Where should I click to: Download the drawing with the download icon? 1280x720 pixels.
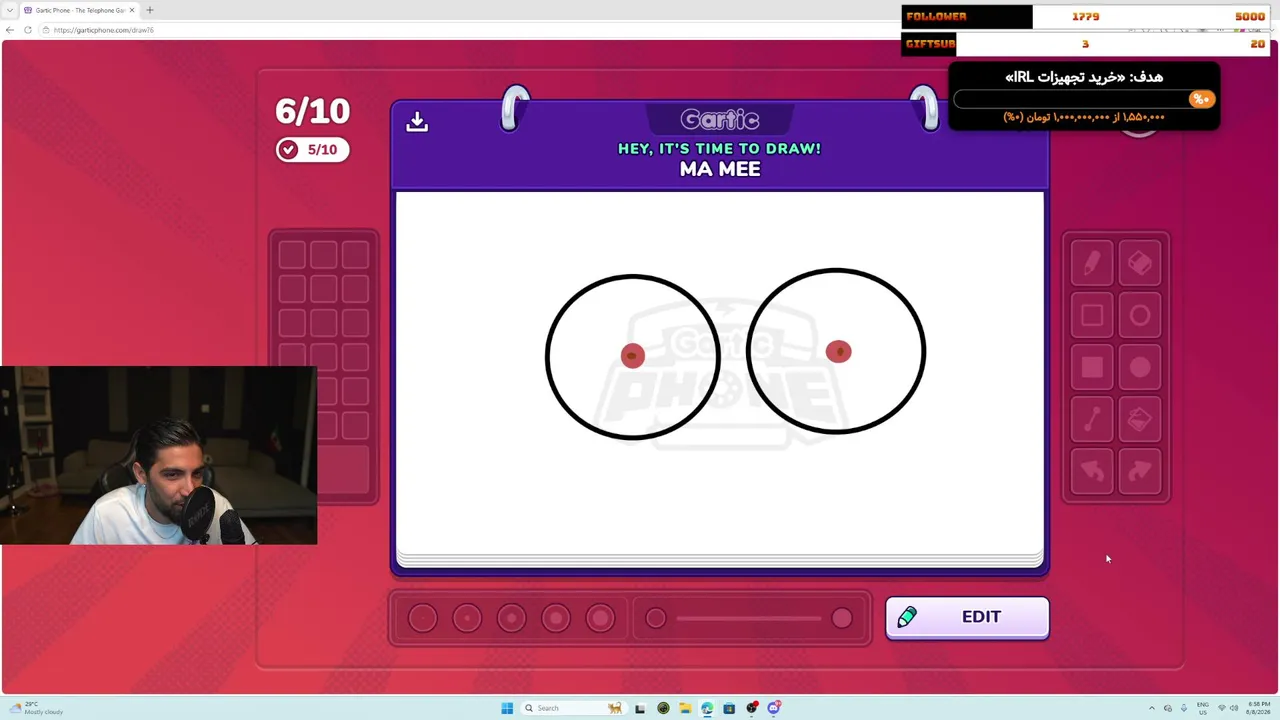[x=417, y=122]
